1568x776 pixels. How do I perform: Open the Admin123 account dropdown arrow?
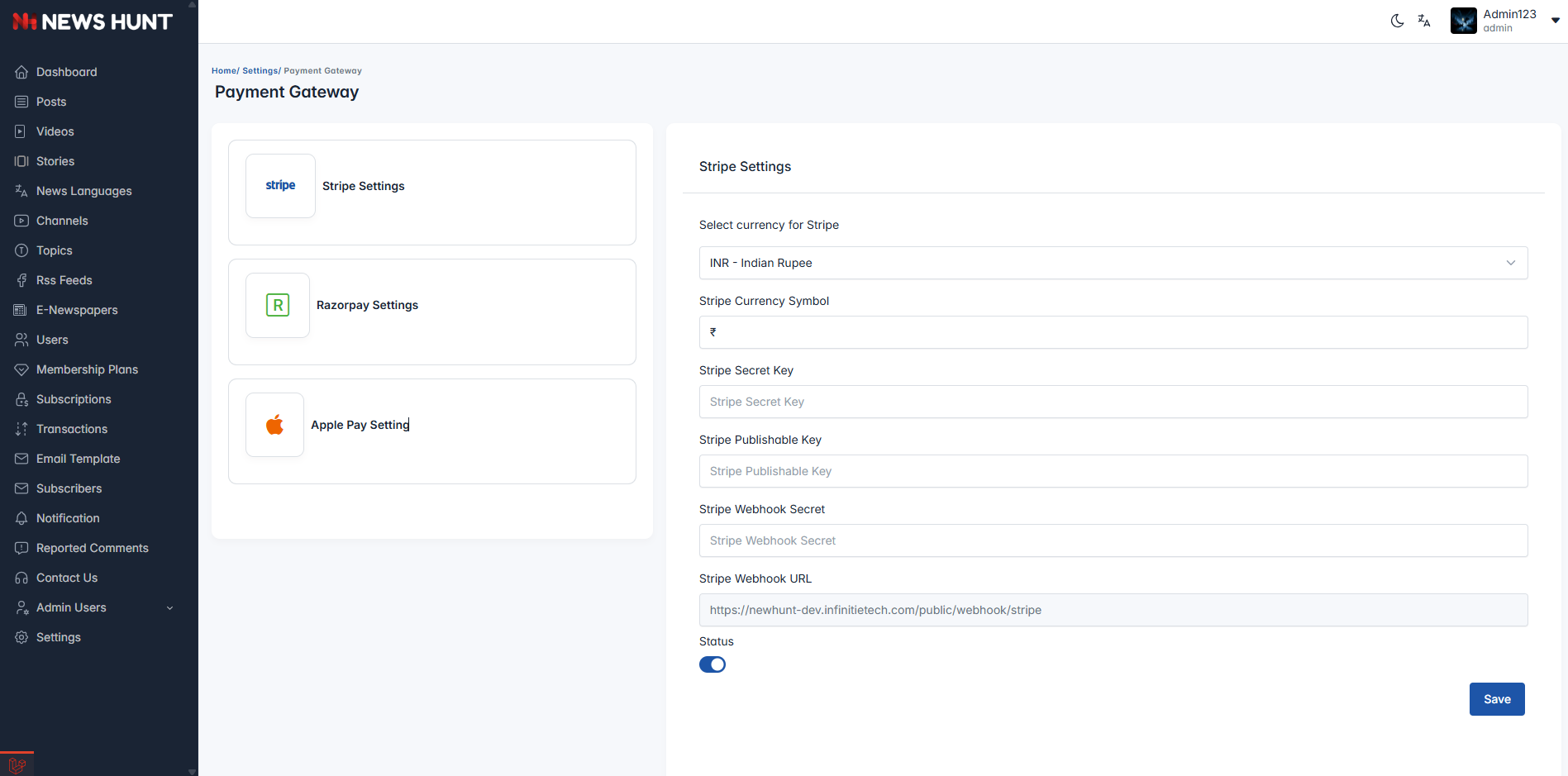(x=1555, y=21)
